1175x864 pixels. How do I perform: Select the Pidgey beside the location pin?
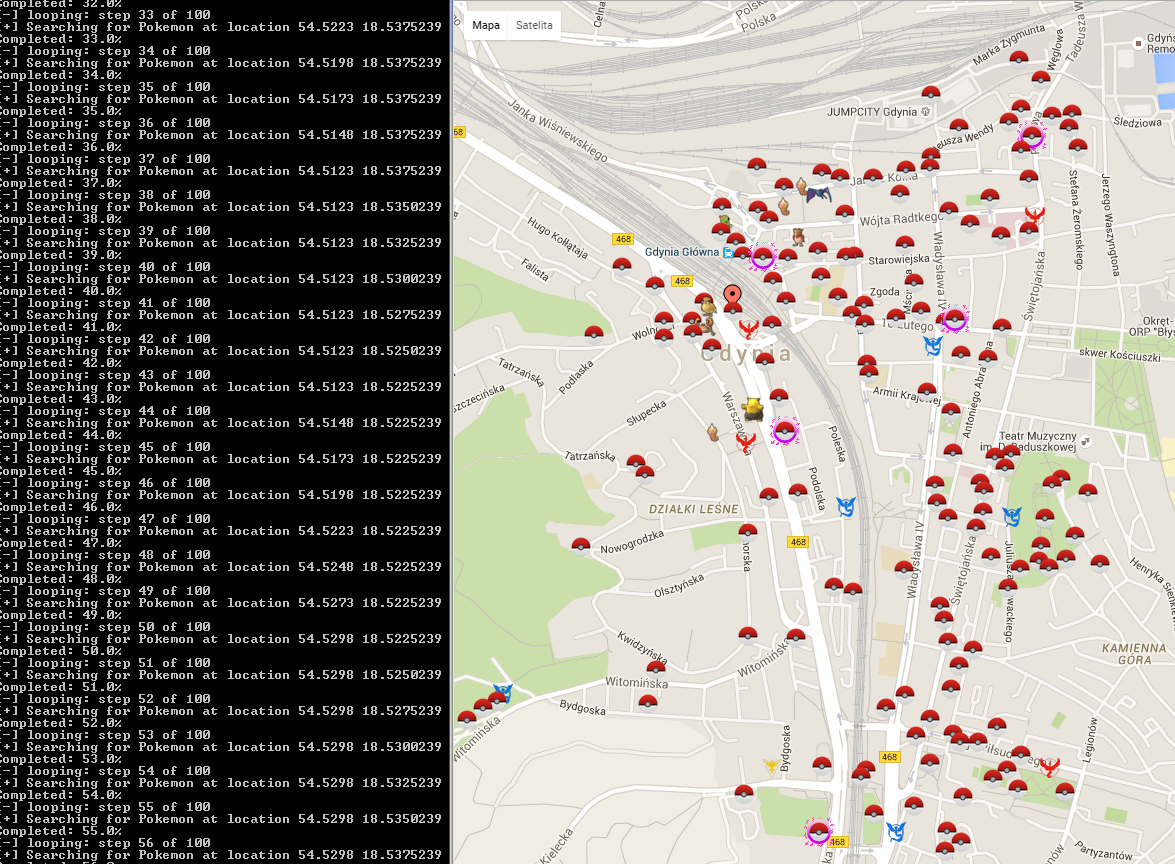tap(706, 304)
